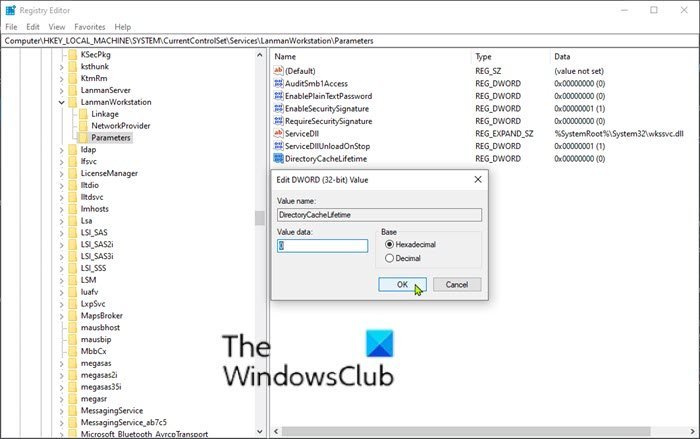Viewport: 700px width, 439px height.
Task: Expand the KtmRm tree node
Action: coord(62,79)
